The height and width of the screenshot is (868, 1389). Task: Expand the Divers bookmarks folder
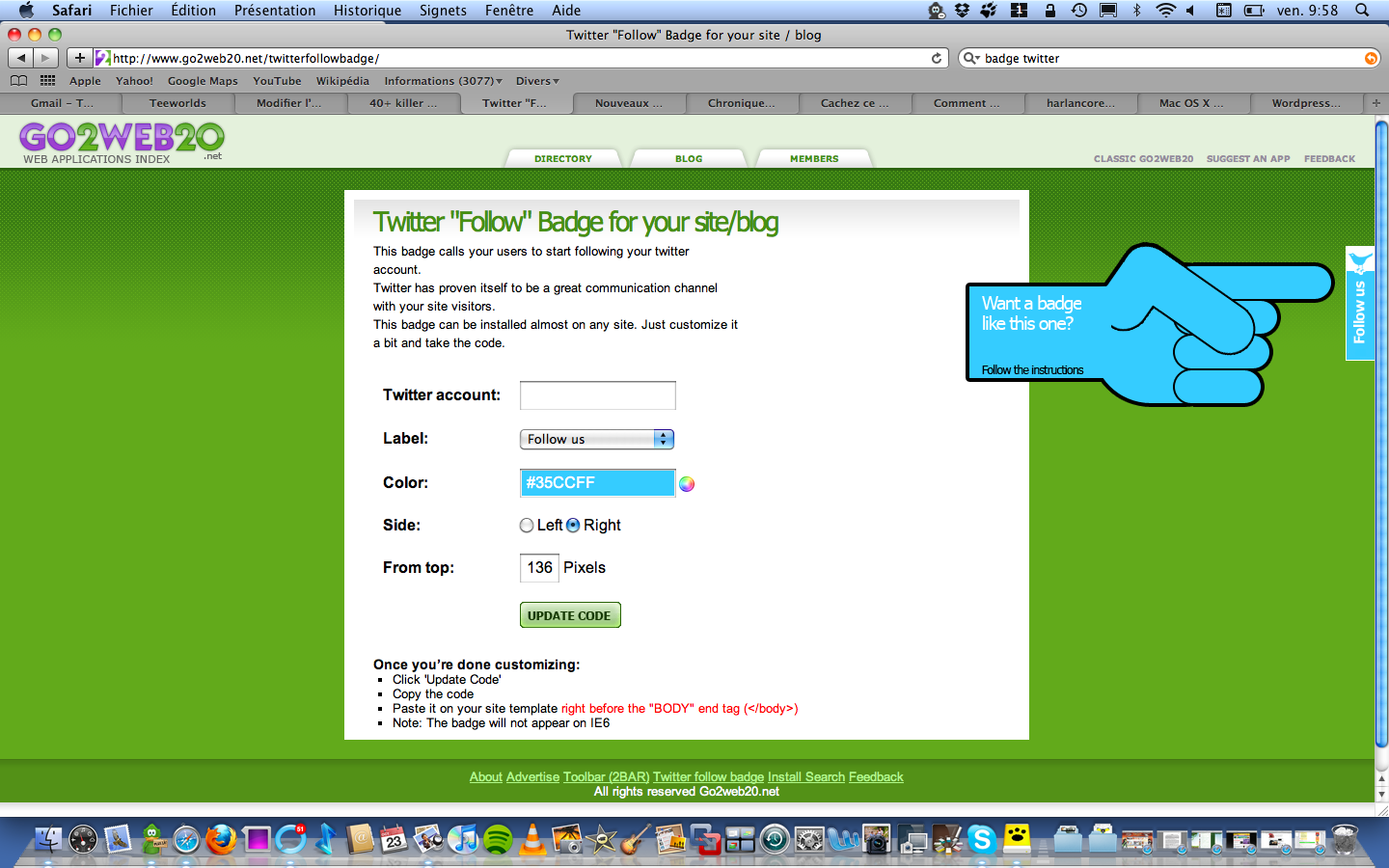pos(537,81)
